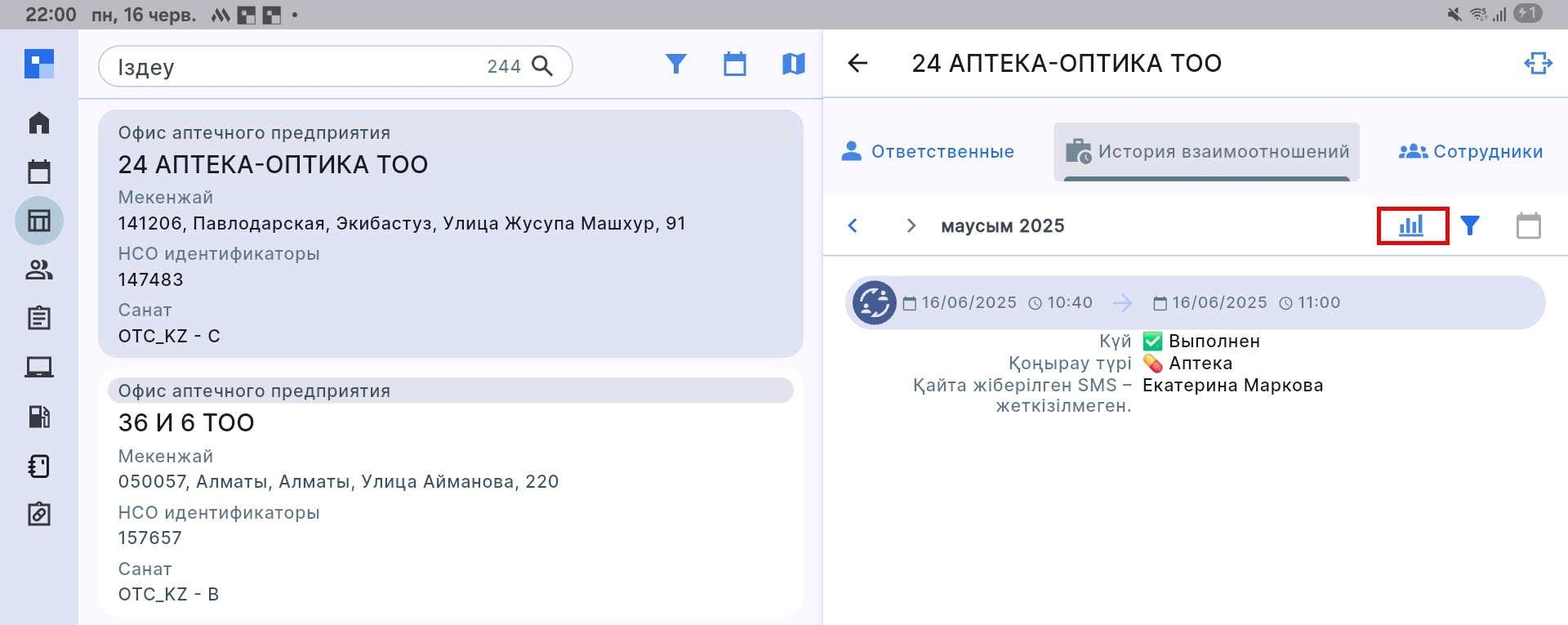This screenshot has height=625, width=1568.
Task: Open the calendar section in left sidebar
Action: click(39, 172)
